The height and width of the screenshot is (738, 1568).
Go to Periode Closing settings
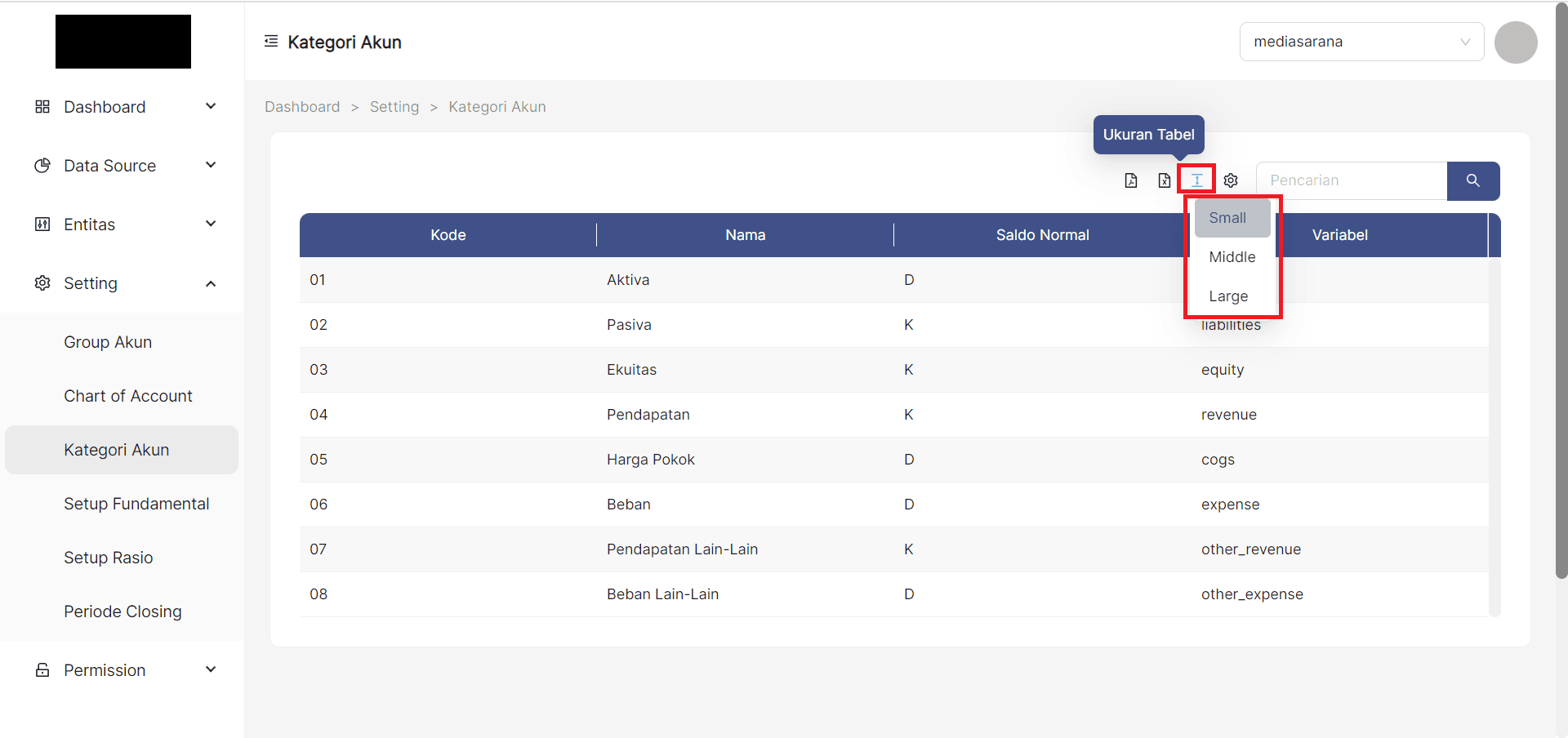[x=122, y=611]
